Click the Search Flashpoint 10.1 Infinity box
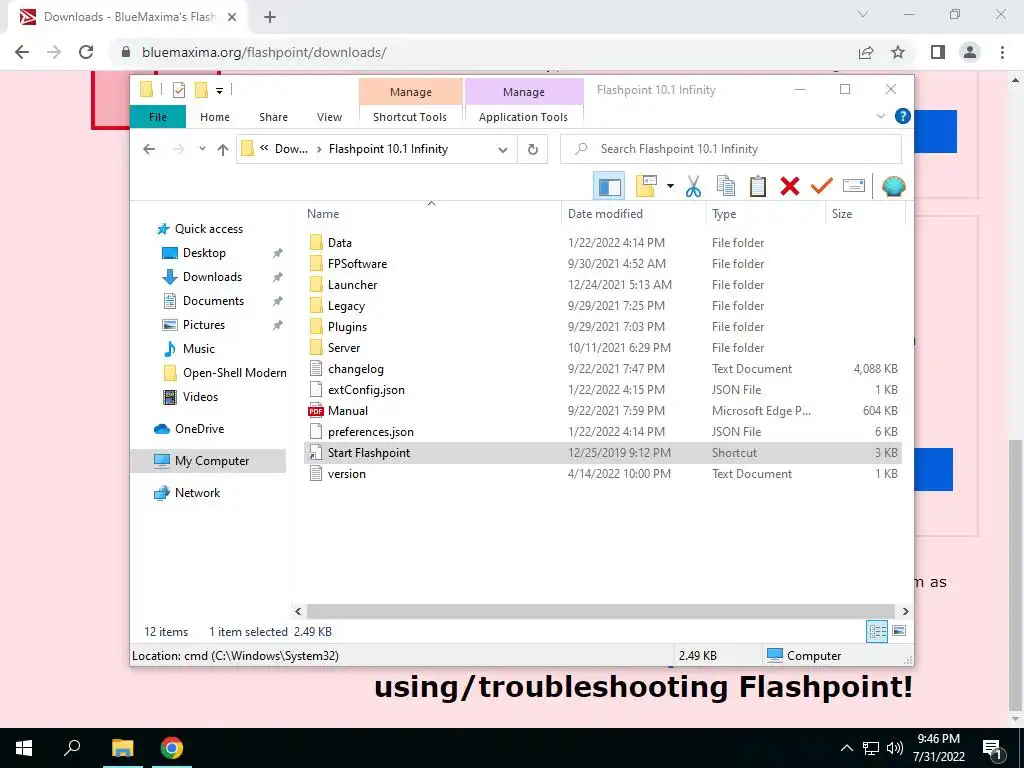This screenshot has width=1024, height=768. [x=731, y=150]
